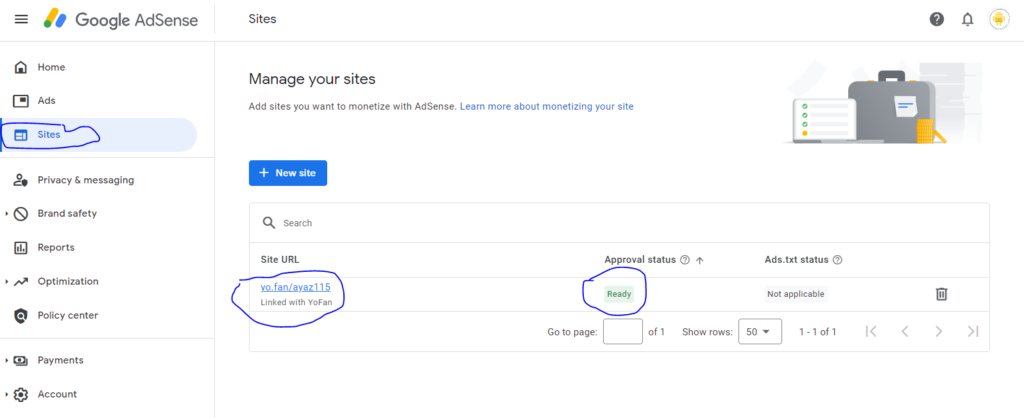1024x418 pixels.
Task: Click the Ads.txt status column header
Action: tap(797, 260)
